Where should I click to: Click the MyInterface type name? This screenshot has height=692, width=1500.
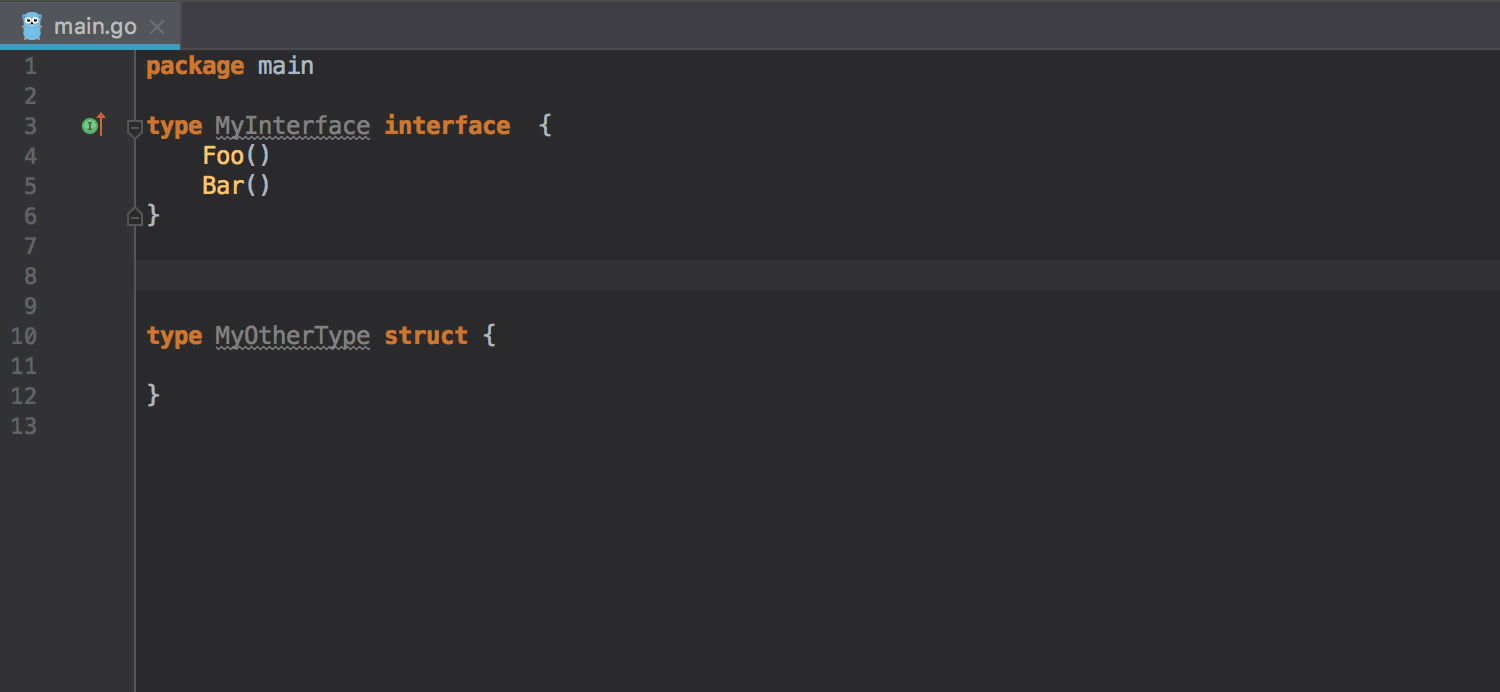pos(292,126)
